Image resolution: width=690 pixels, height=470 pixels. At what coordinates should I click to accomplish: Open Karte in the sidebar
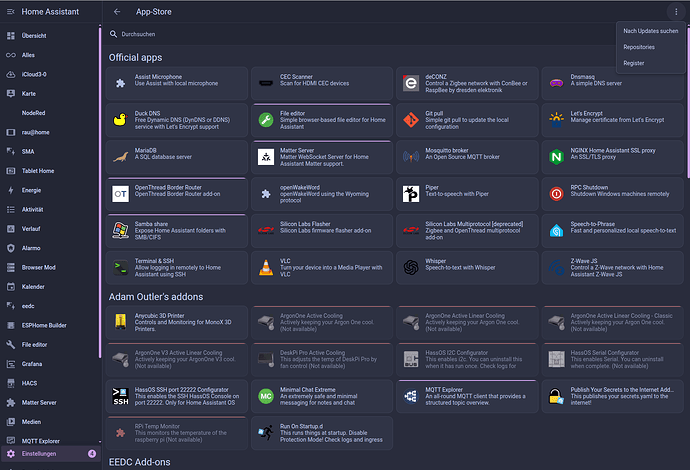[x=51, y=94]
